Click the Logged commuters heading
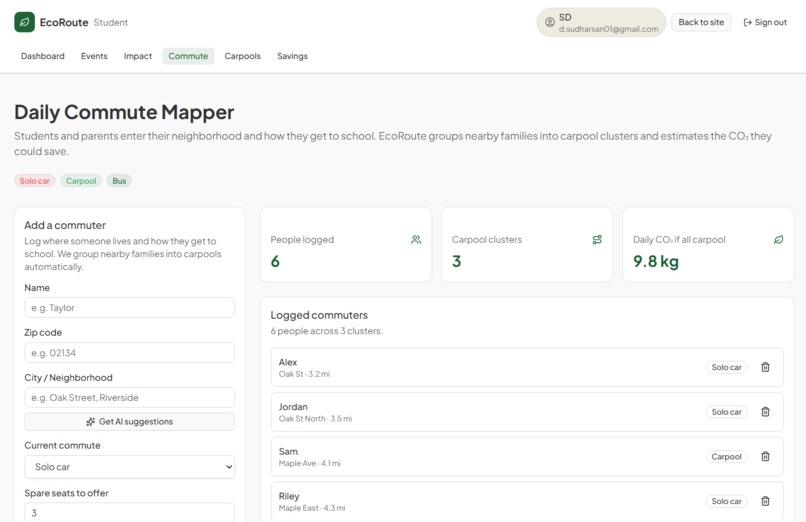The image size is (806, 522). click(x=319, y=315)
